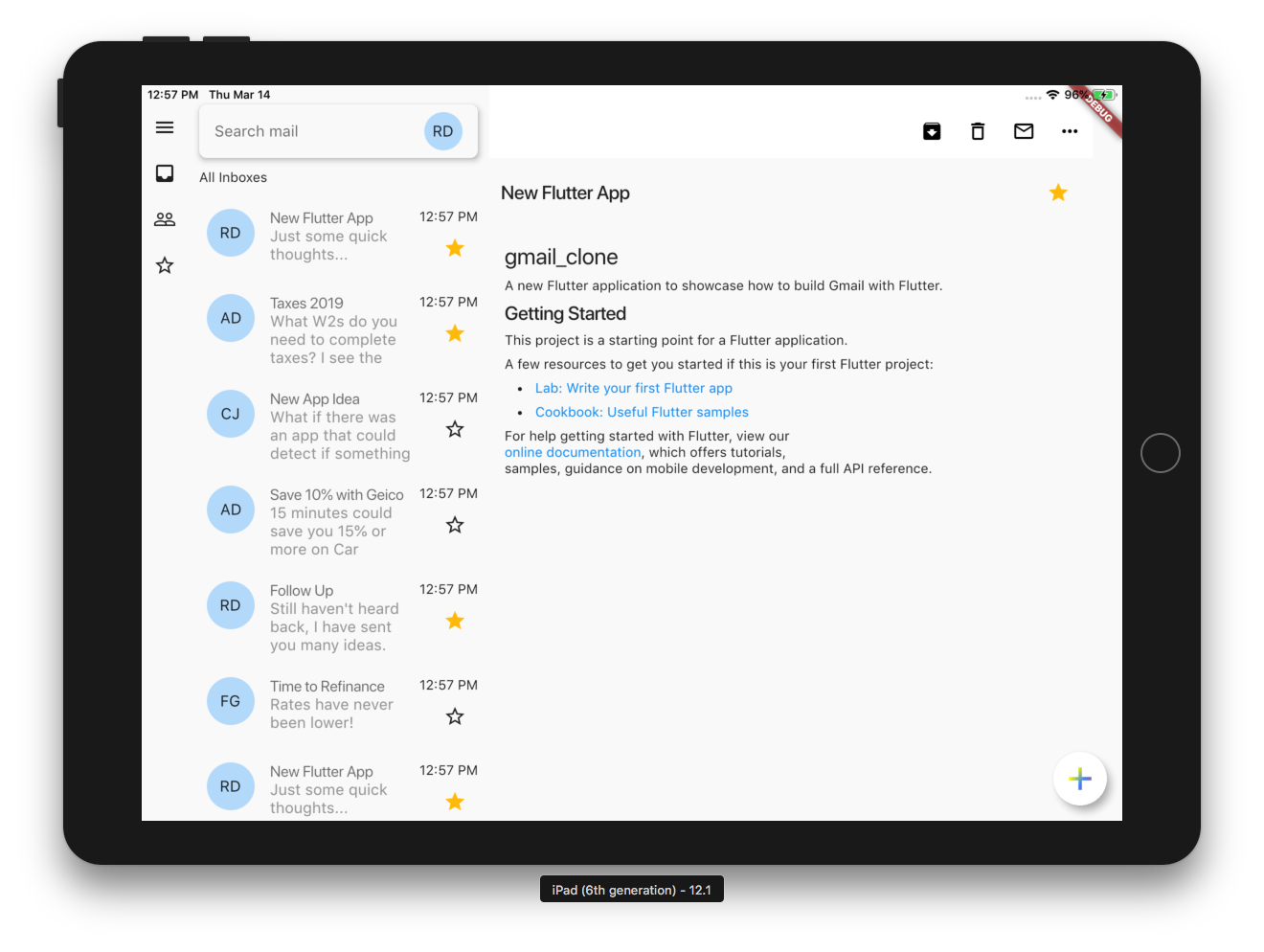The height and width of the screenshot is (952, 1264).
Task: Select the All Inboxes label
Action: pyautogui.click(x=233, y=177)
